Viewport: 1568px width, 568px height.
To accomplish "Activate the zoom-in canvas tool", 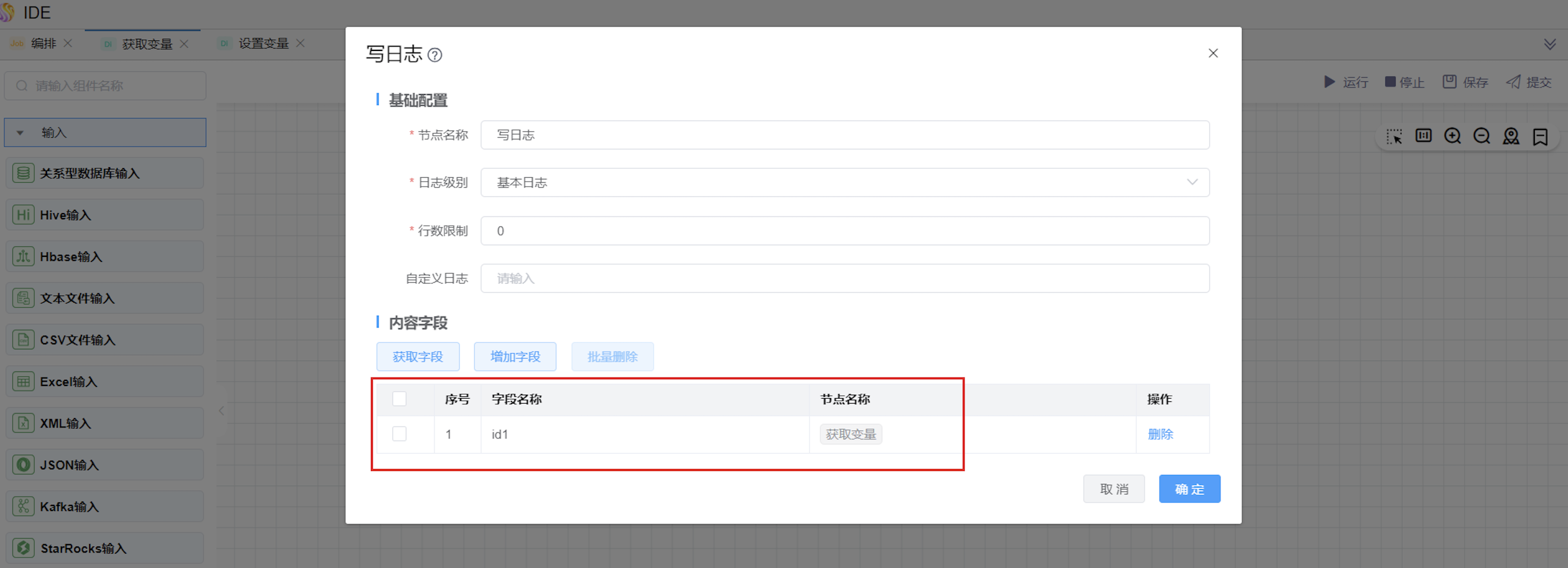I will (1453, 136).
